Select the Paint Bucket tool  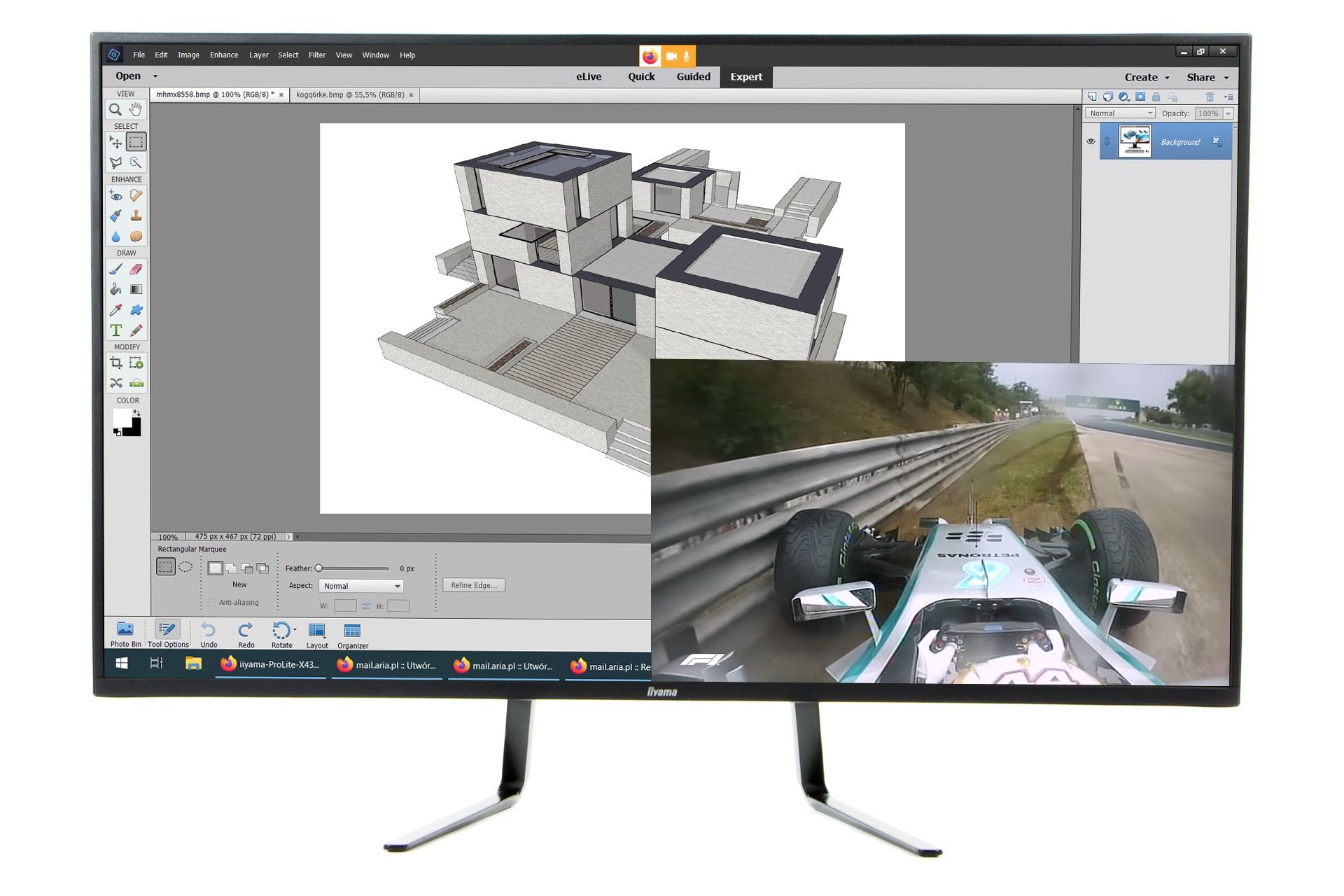click(115, 289)
